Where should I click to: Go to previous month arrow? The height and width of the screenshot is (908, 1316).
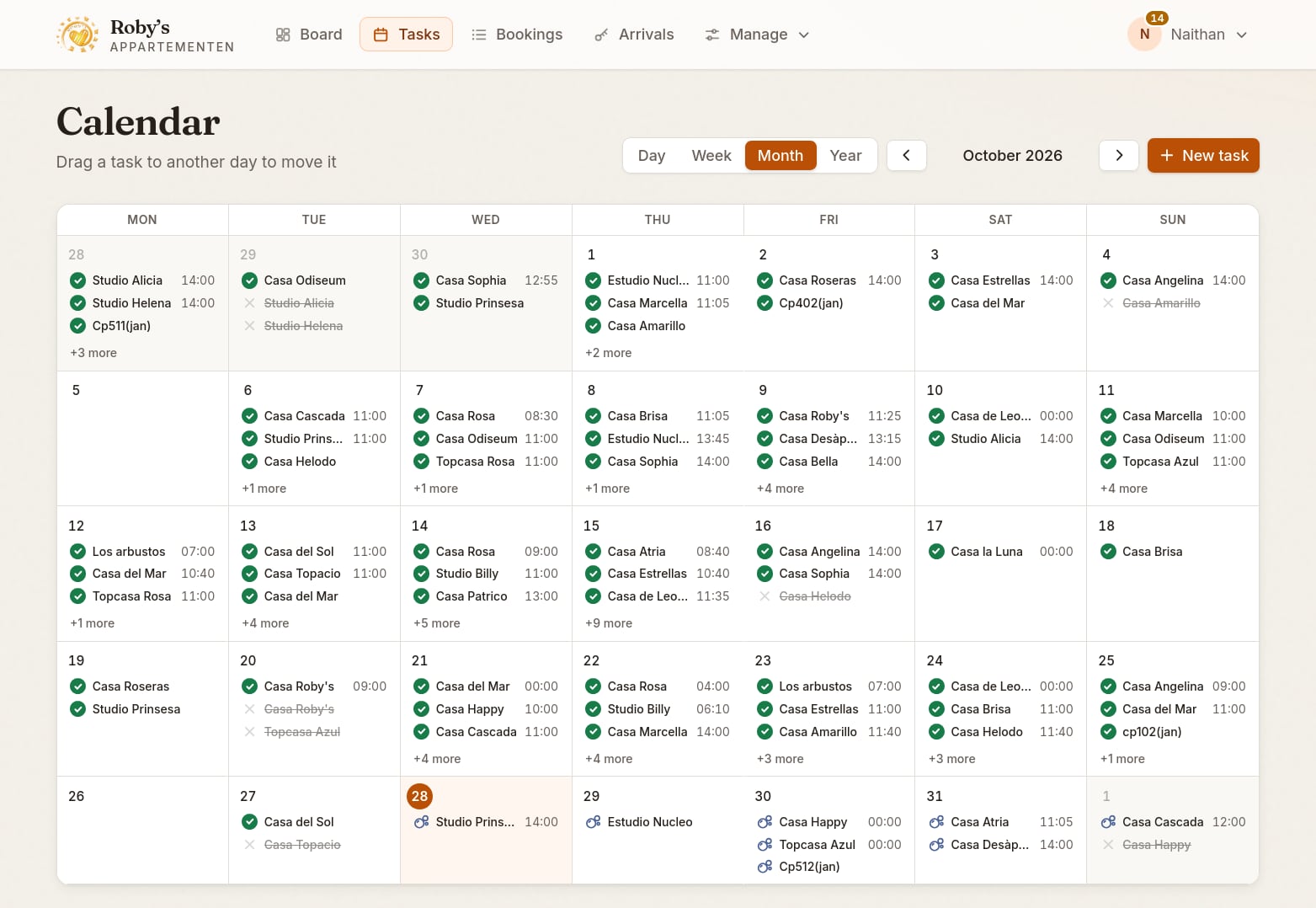point(907,156)
